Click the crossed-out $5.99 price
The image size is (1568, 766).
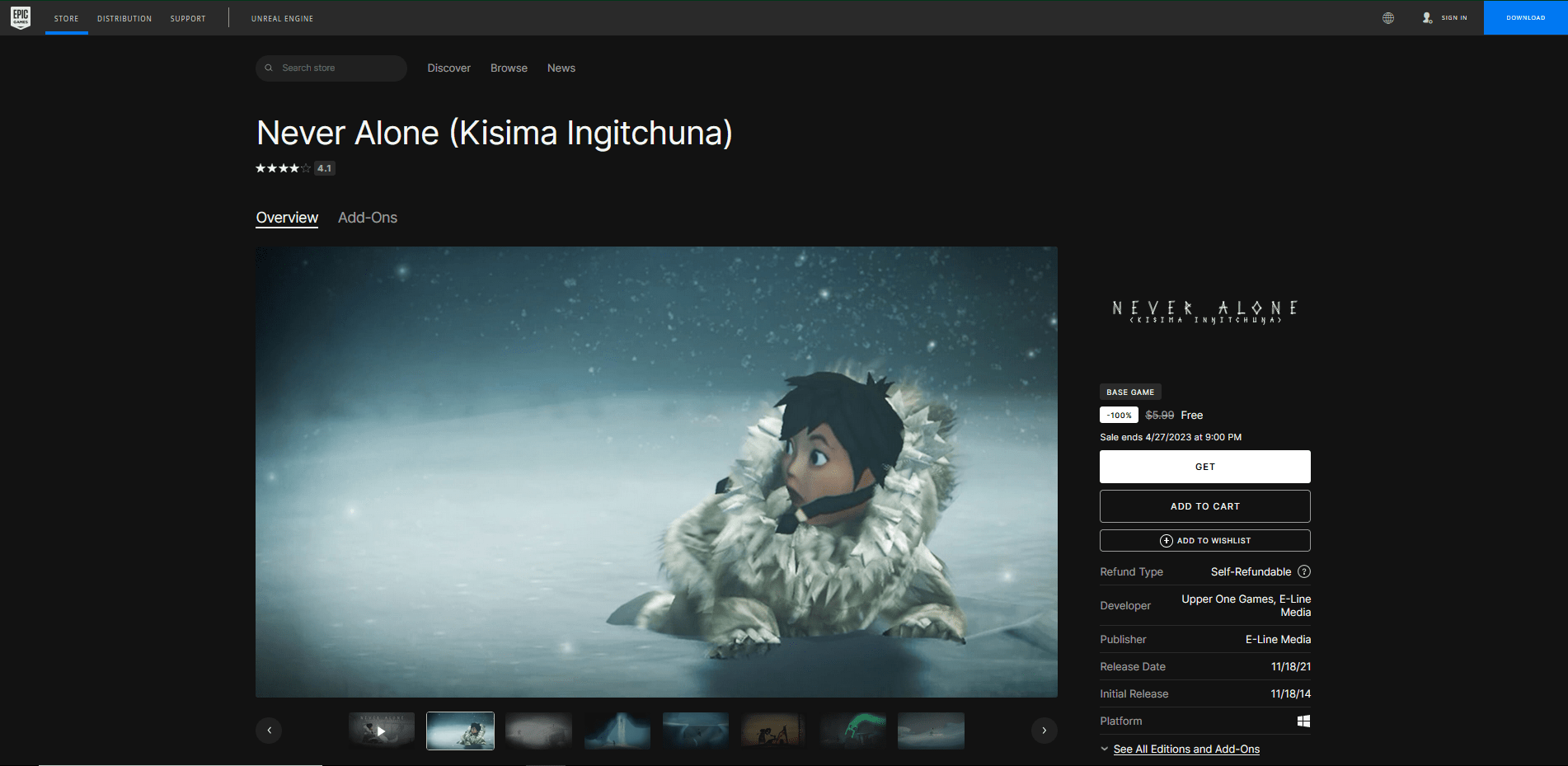click(x=1159, y=416)
